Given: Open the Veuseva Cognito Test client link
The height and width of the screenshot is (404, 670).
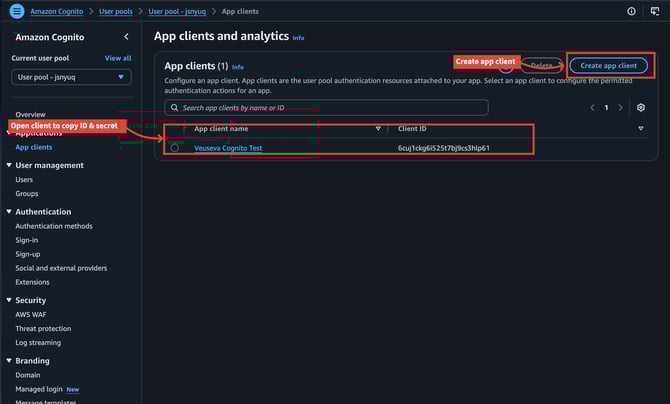Looking at the screenshot, I should pos(228,148).
